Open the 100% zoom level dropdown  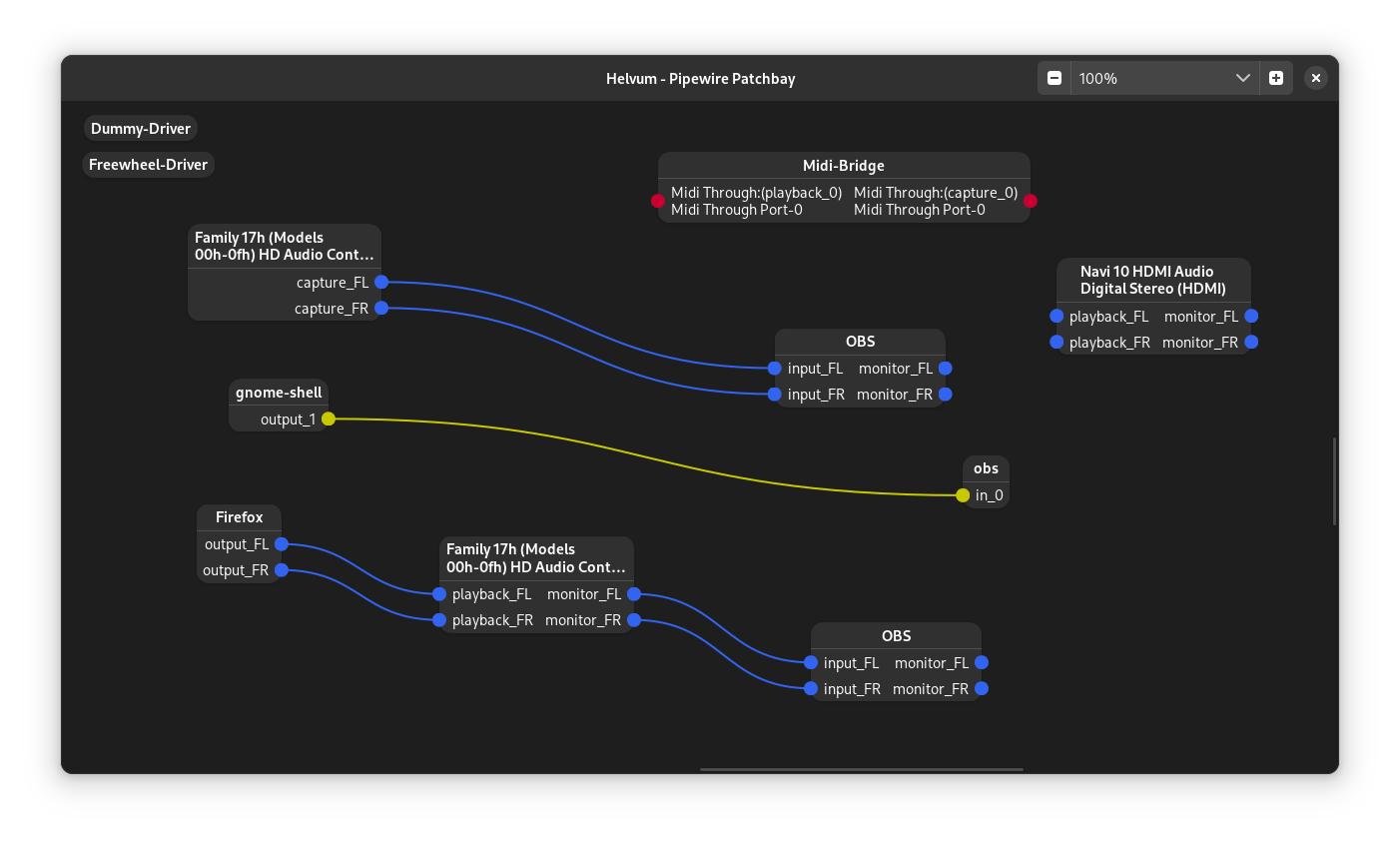point(1242,78)
